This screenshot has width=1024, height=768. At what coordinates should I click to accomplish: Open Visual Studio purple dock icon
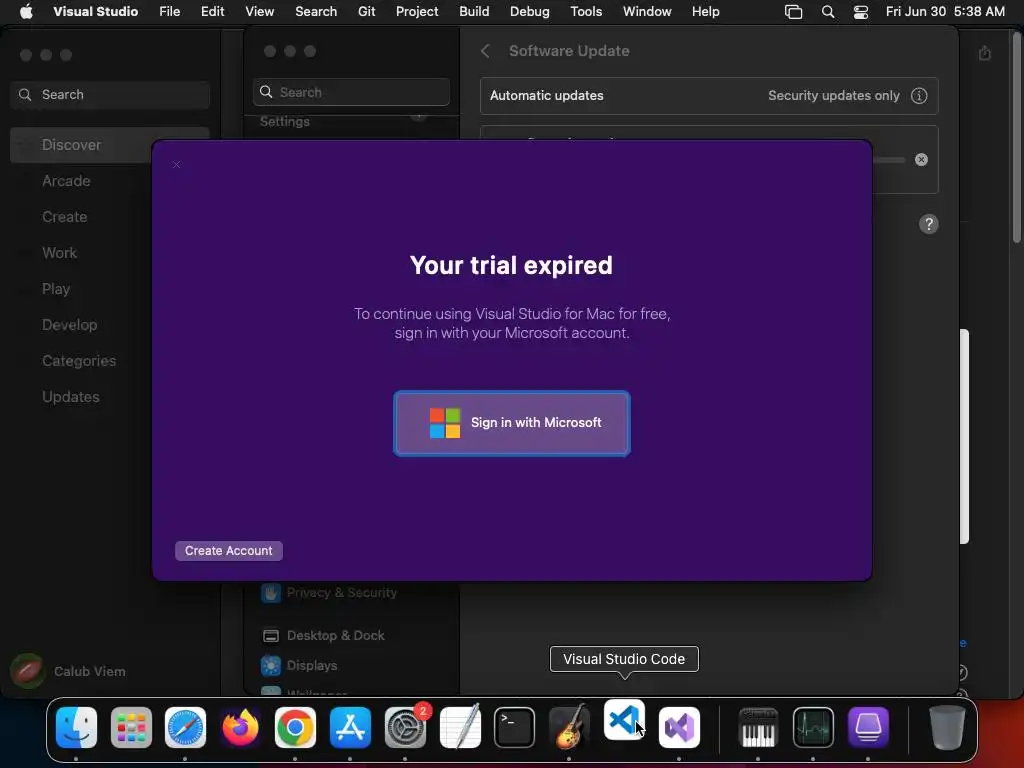coord(679,728)
